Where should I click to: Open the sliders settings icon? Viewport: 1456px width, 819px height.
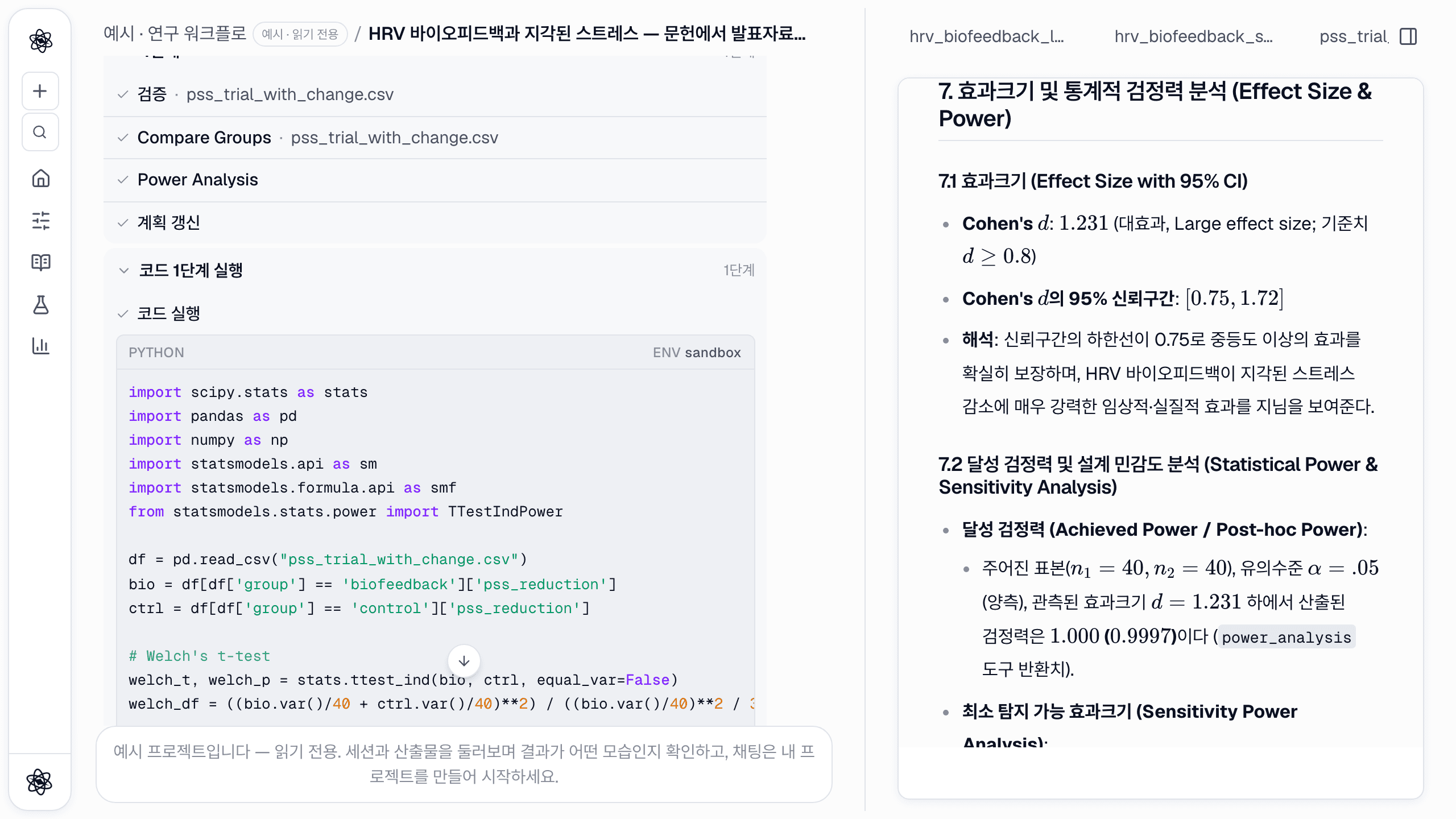(40, 221)
